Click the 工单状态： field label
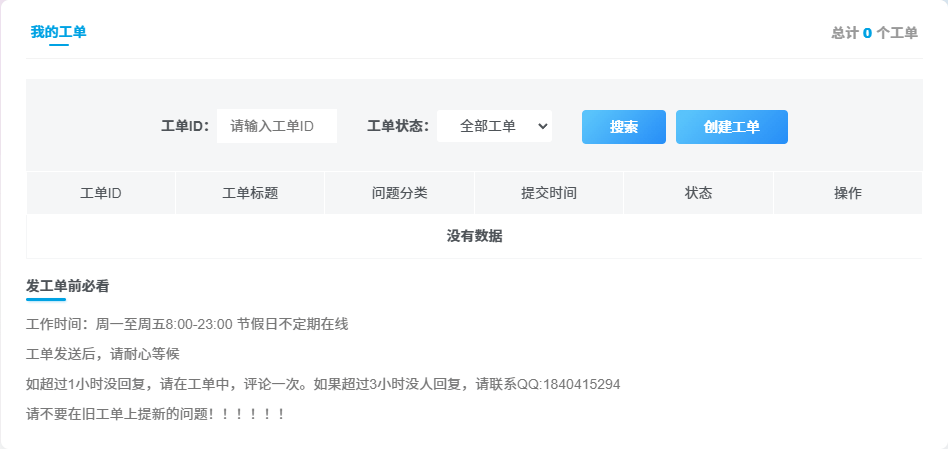This screenshot has width=948, height=449. pyautogui.click(x=398, y=127)
